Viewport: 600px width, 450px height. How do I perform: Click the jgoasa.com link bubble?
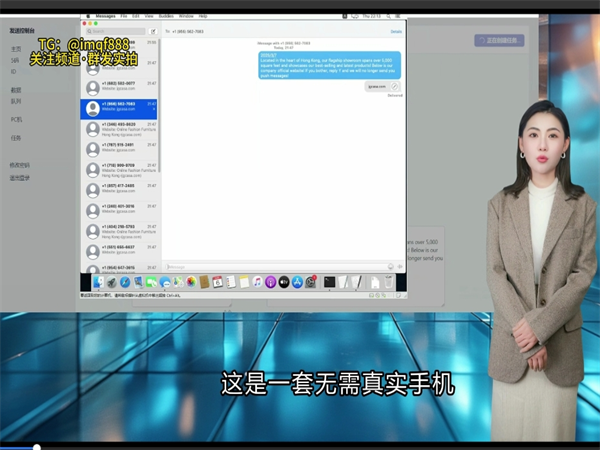point(376,87)
